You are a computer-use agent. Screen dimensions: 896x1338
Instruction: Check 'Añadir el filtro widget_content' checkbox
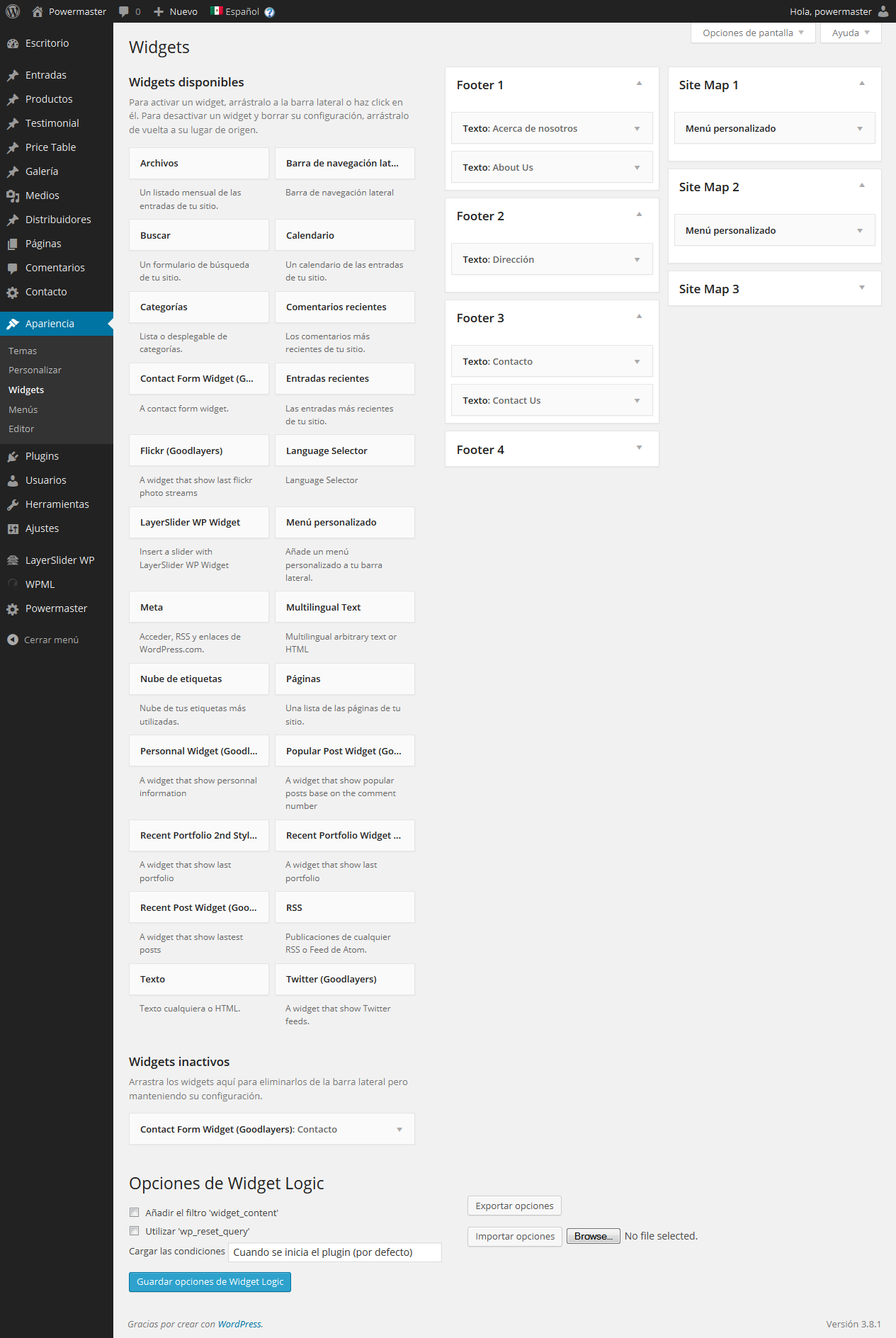click(x=134, y=1212)
